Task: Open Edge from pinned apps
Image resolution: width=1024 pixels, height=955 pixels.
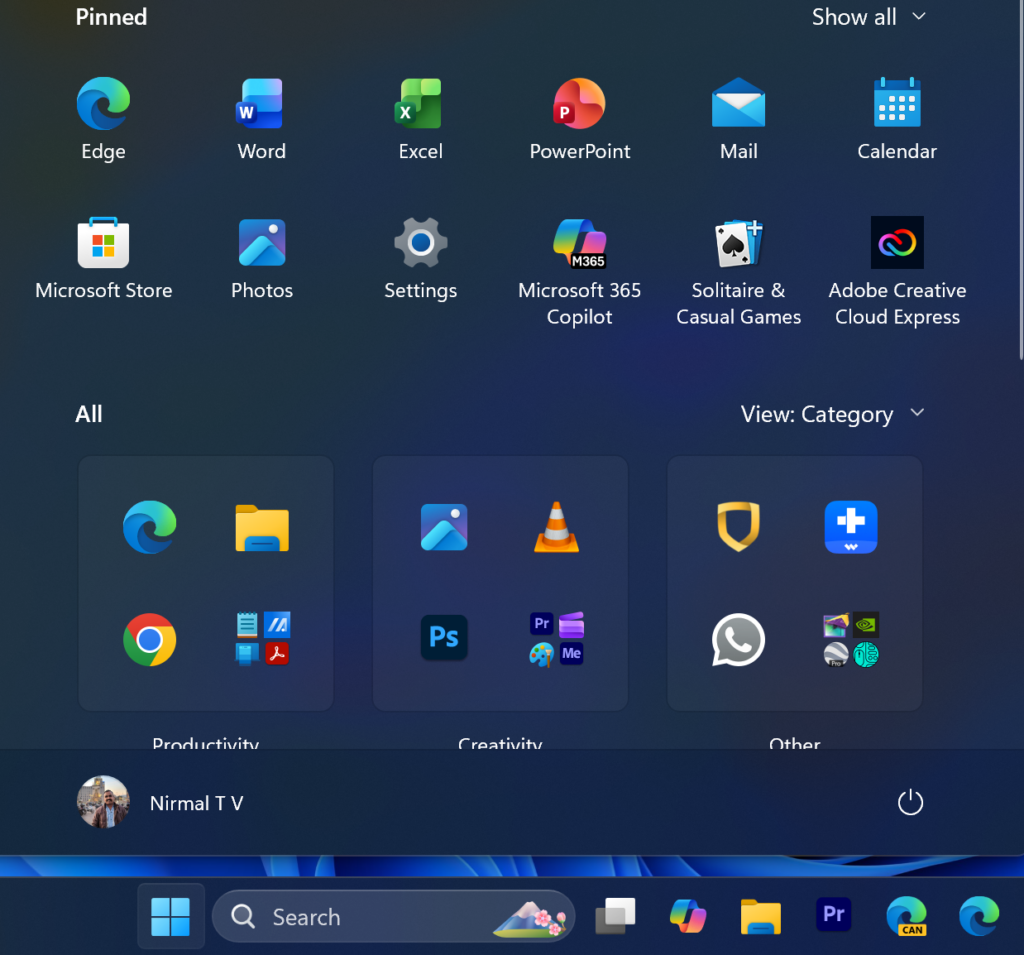Action: 103,118
